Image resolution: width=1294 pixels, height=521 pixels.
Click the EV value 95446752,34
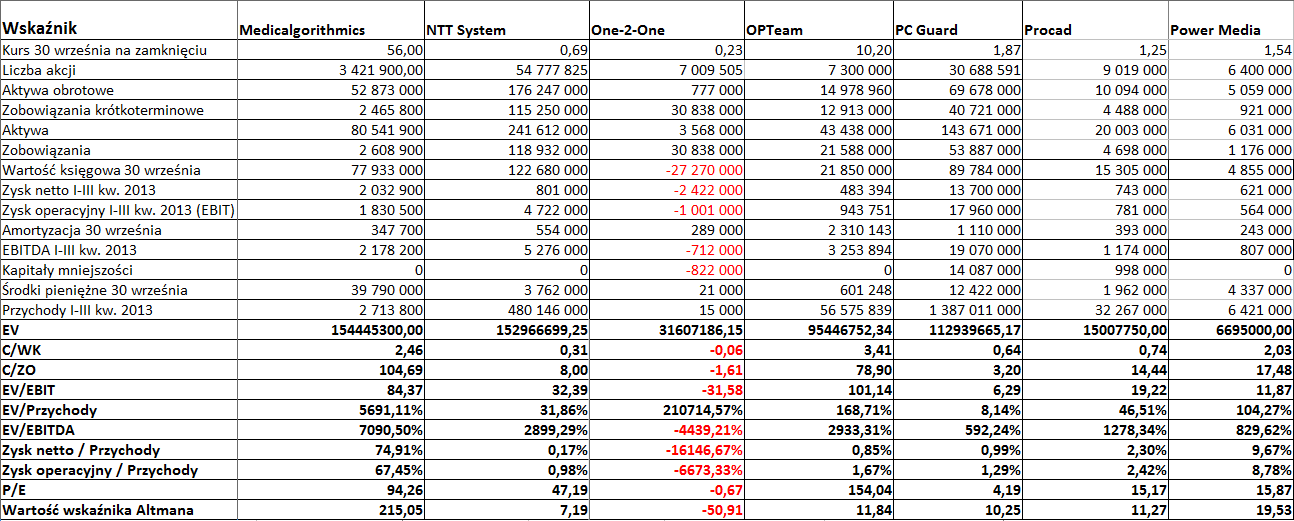tap(819, 330)
